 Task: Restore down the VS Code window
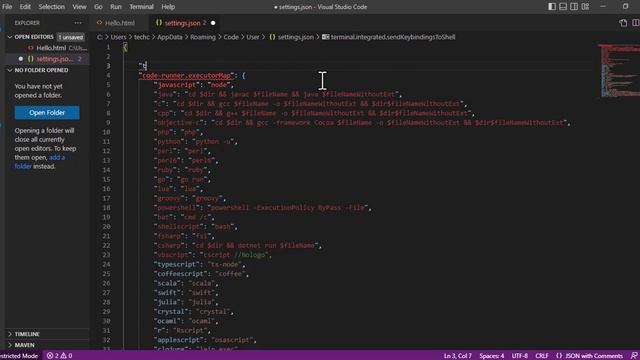coord(625,7)
